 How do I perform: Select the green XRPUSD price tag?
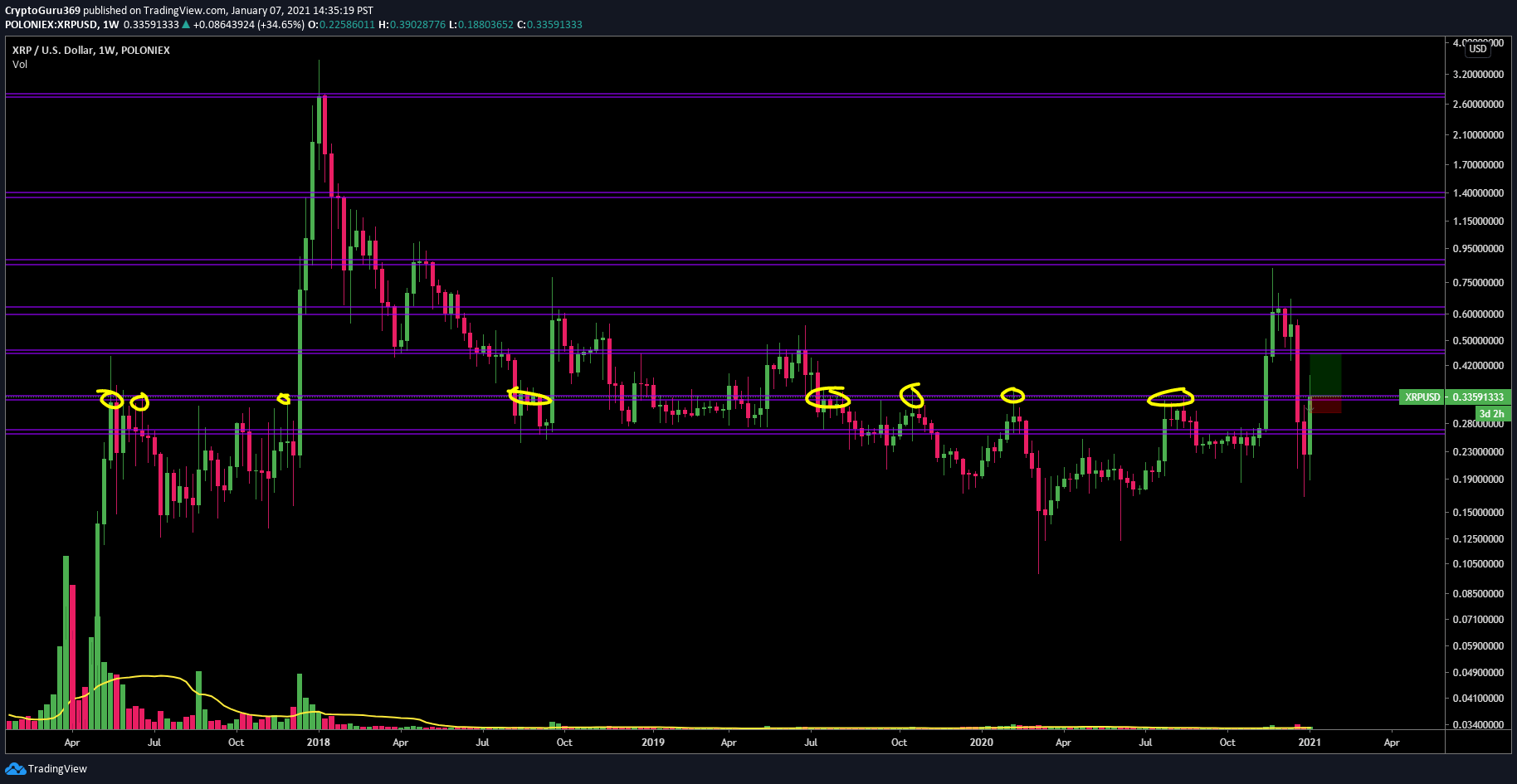click(x=1422, y=397)
